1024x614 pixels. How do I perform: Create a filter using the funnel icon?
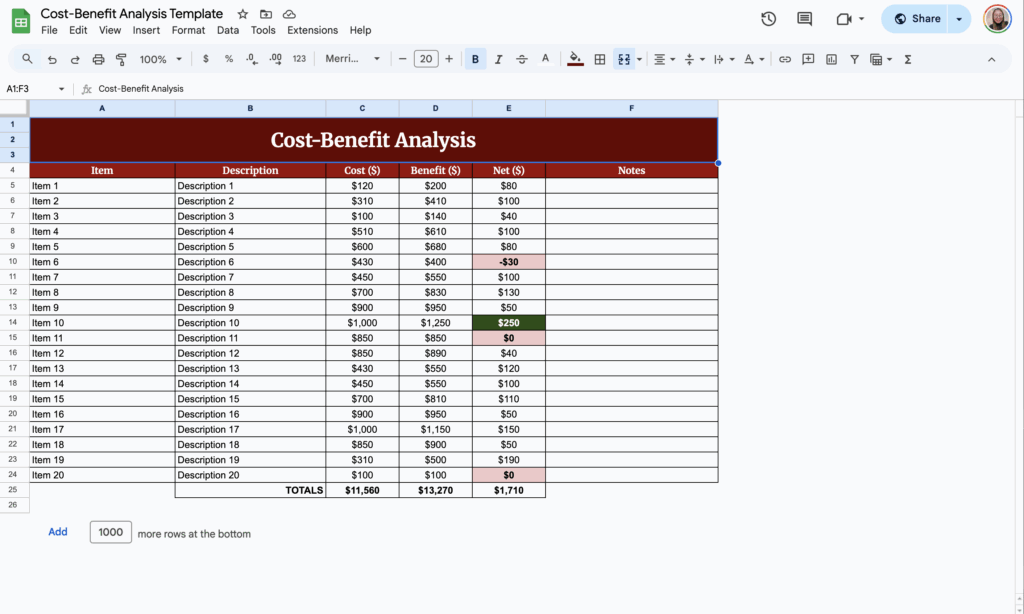[854, 59]
